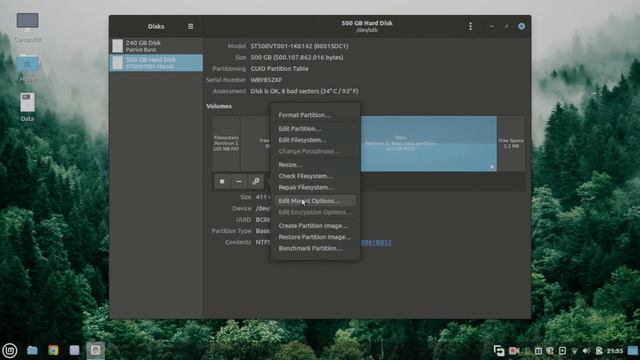Click model ST500VT001 text
Screen dimensions: 640x360
pyautogui.click(x=299, y=46)
